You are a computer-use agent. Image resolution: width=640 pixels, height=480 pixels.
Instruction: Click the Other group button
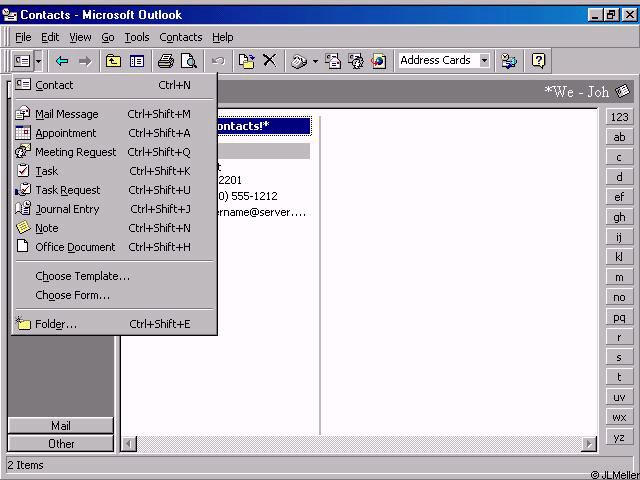click(60, 444)
